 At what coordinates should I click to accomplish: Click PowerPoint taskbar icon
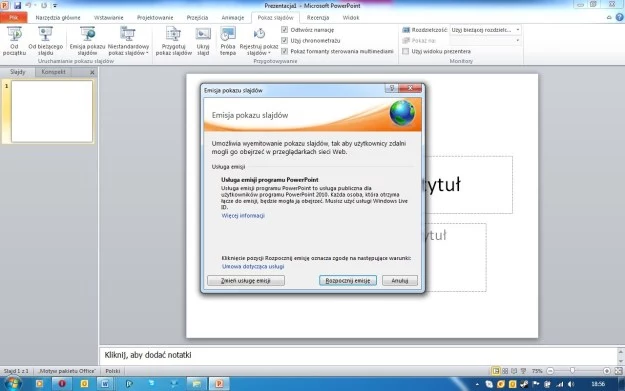pyautogui.click(x=219, y=384)
